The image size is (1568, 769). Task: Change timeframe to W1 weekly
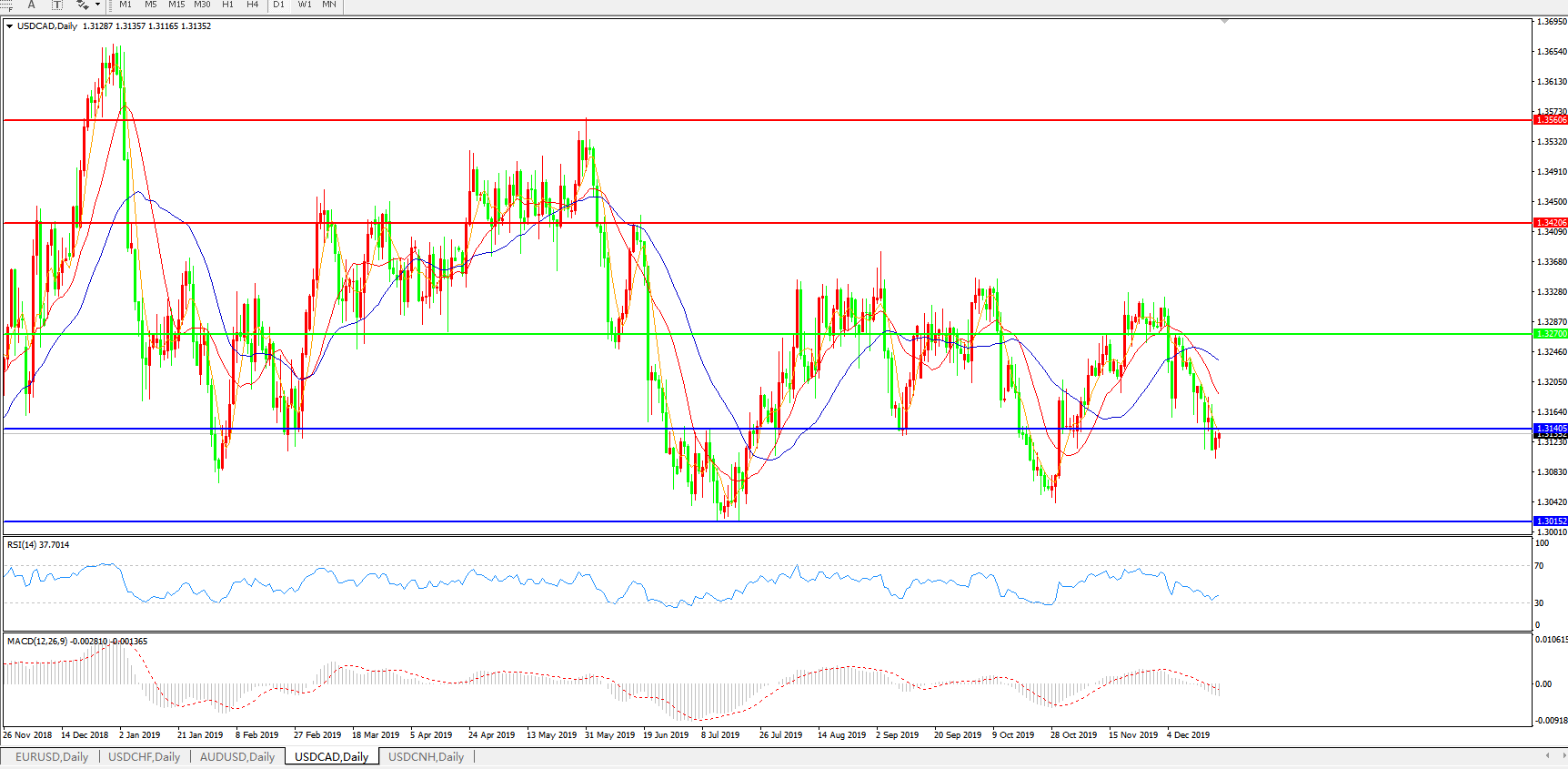305,5
